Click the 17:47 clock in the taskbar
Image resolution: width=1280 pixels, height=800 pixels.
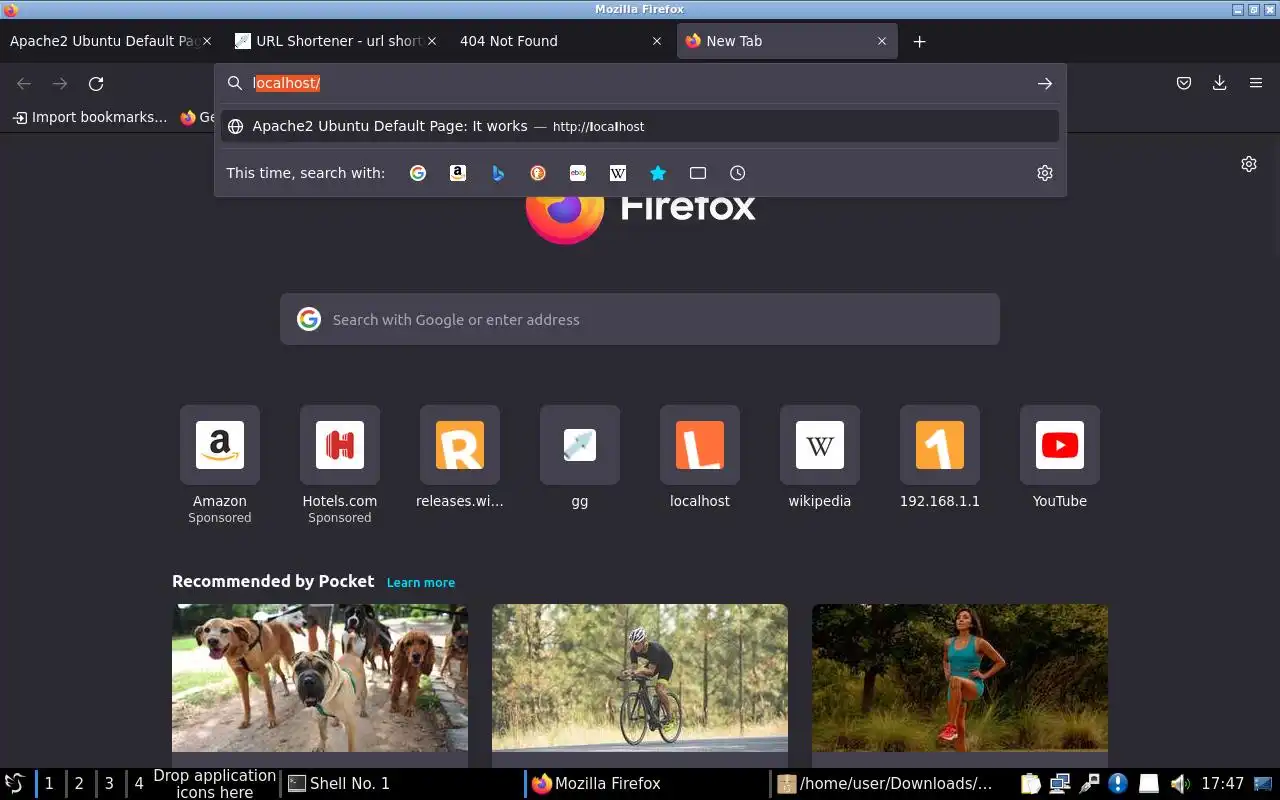(1222, 784)
